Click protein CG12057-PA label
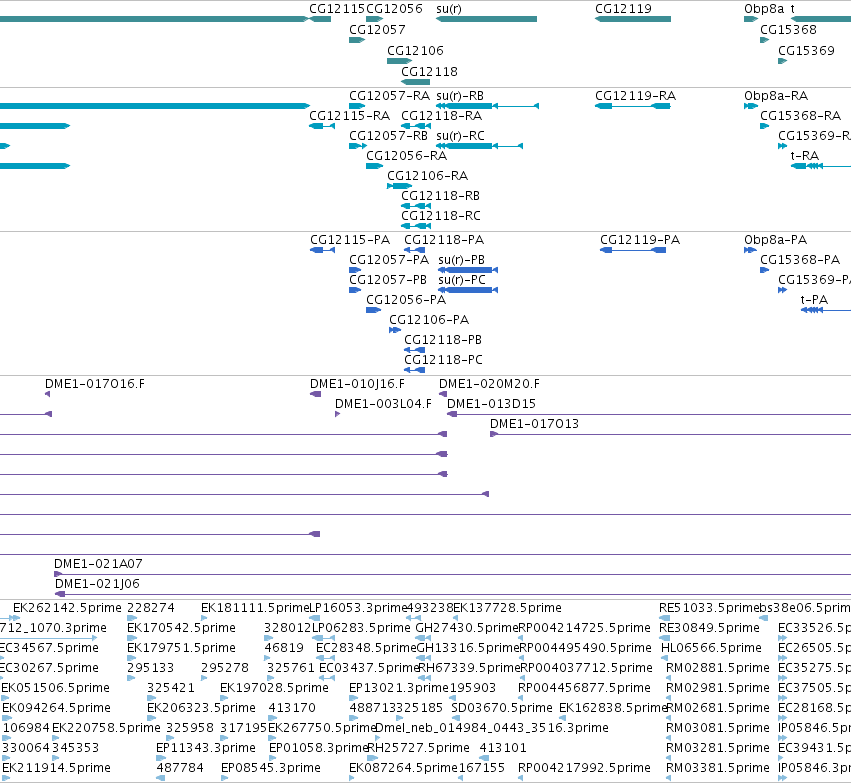This screenshot has height=783, width=851. (389, 260)
